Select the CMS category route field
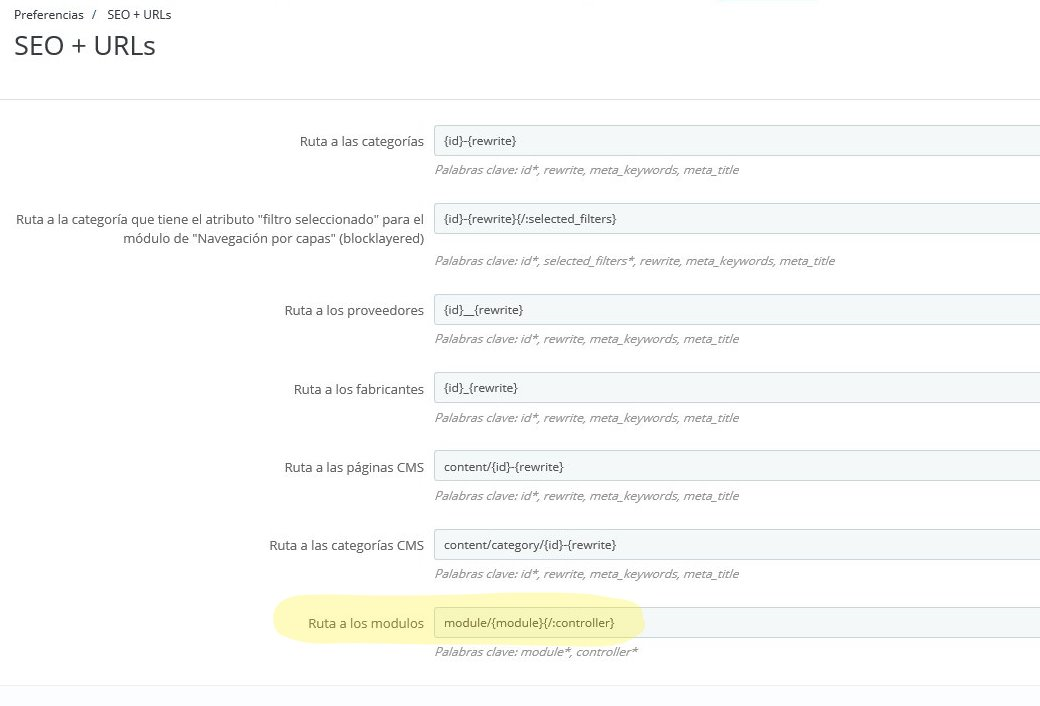Viewport: 1040px width, 706px height. [736, 545]
